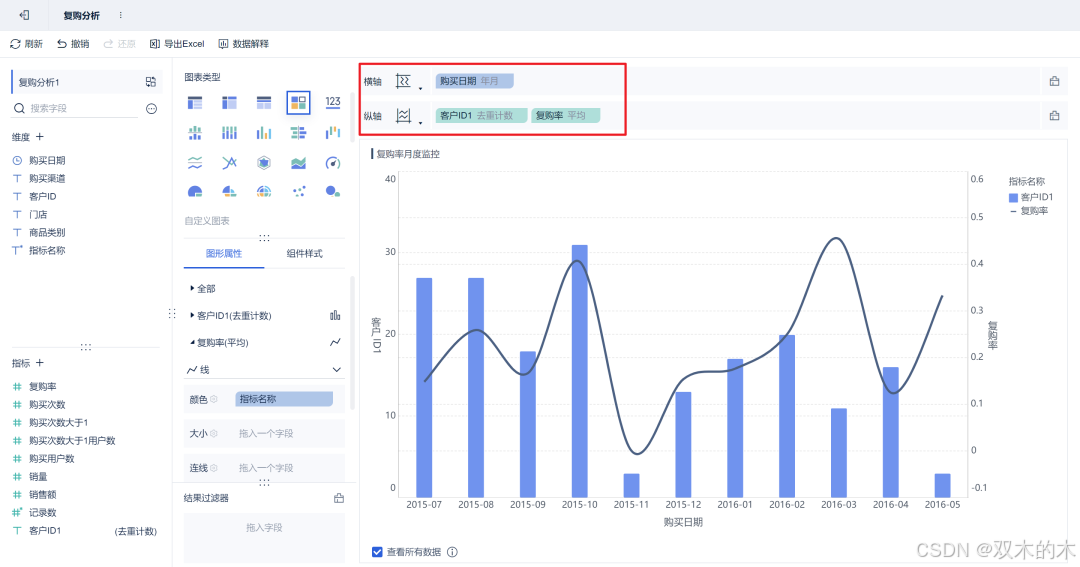Click the 还原 redo button
Viewport: 1080px width, 567px height.
pos(120,43)
